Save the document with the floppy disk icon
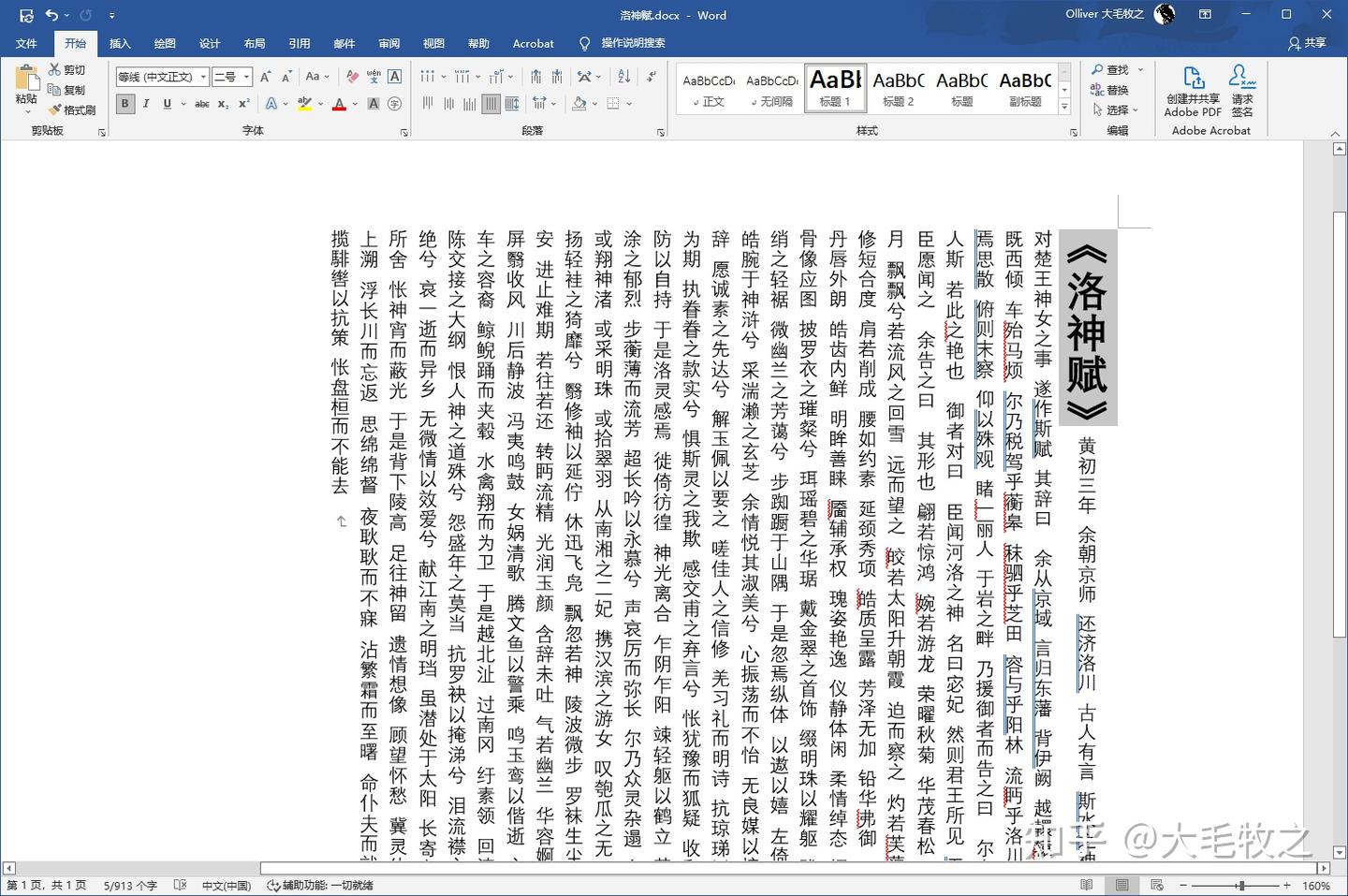 point(26,15)
